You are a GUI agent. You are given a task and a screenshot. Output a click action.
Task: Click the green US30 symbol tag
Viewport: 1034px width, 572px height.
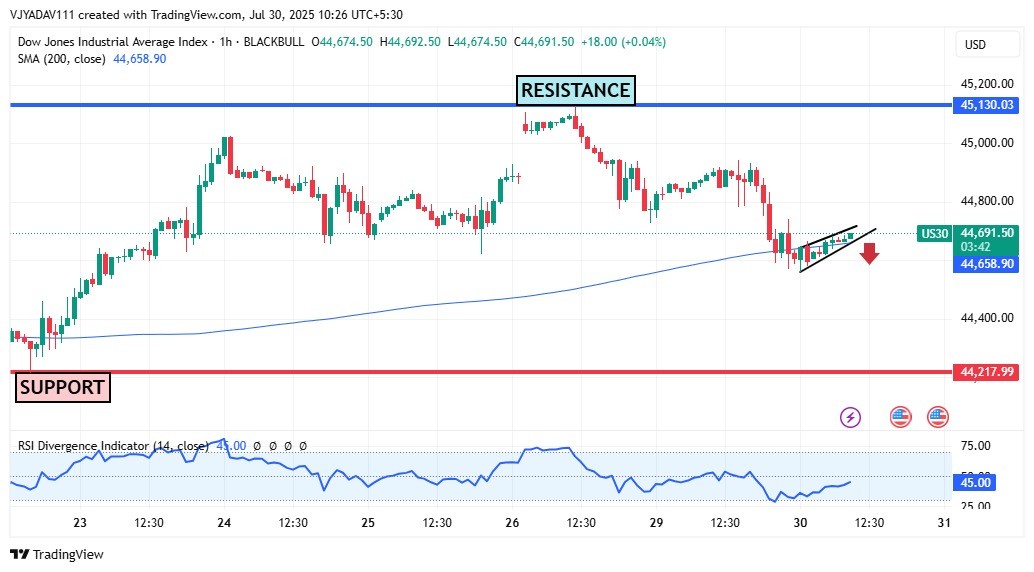(933, 233)
